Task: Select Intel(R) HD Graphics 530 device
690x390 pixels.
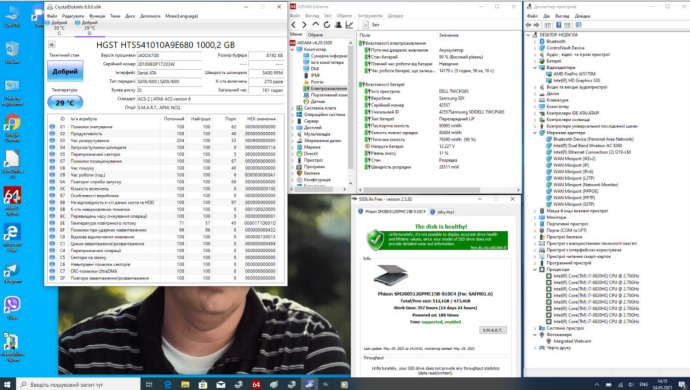Action: coord(573,81)
